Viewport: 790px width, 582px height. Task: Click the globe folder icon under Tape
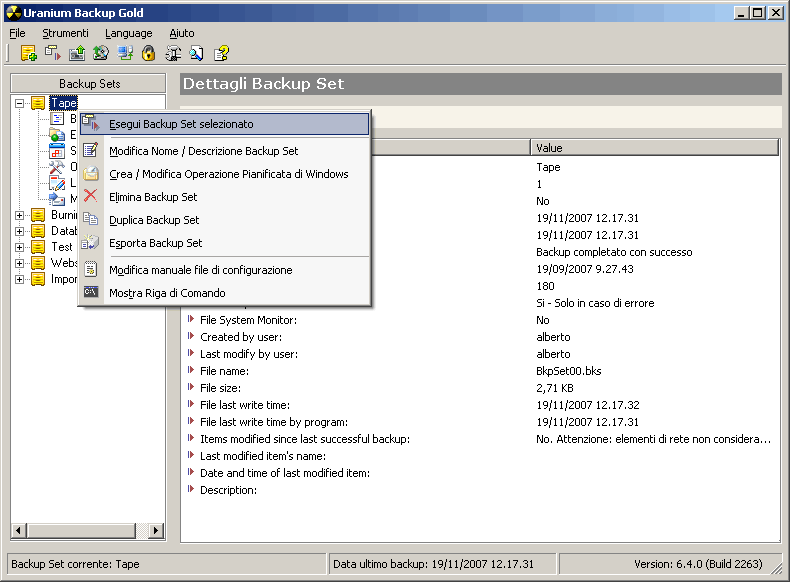(x=57, y=135)
